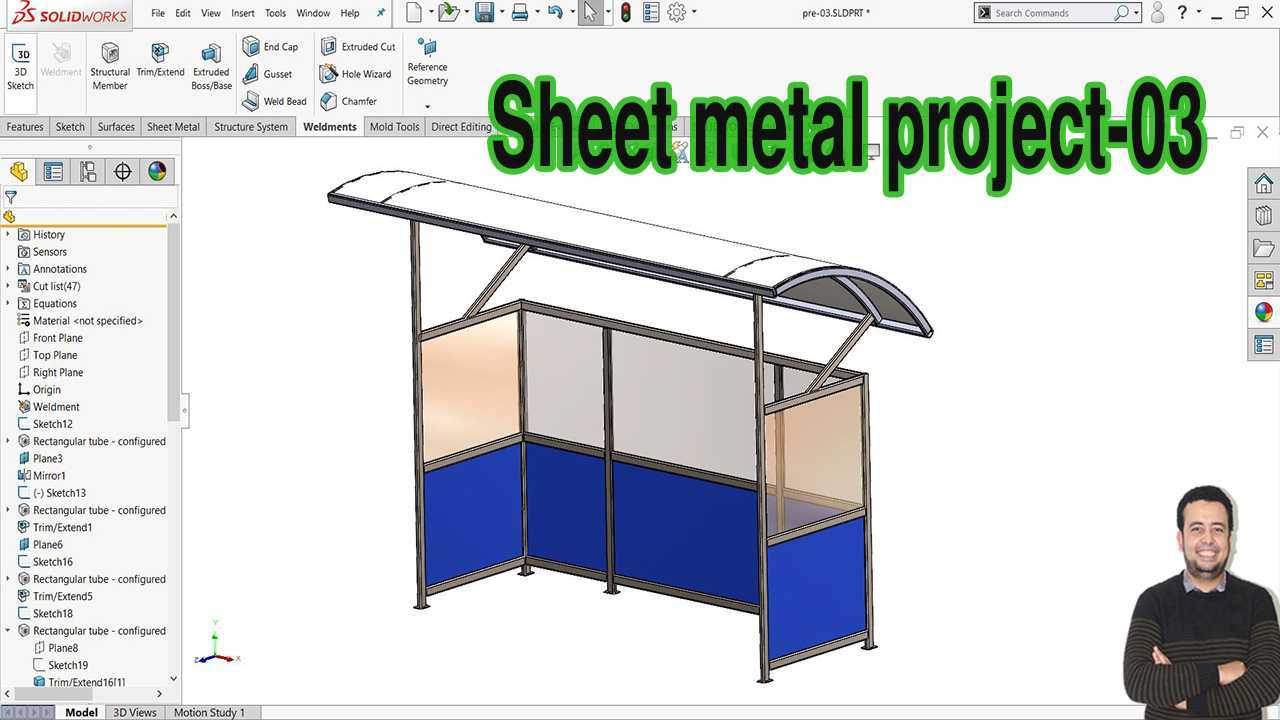Viewport: 1280px width, 720px height.
Task: Add an End Cap
Action: click(271, 47)
